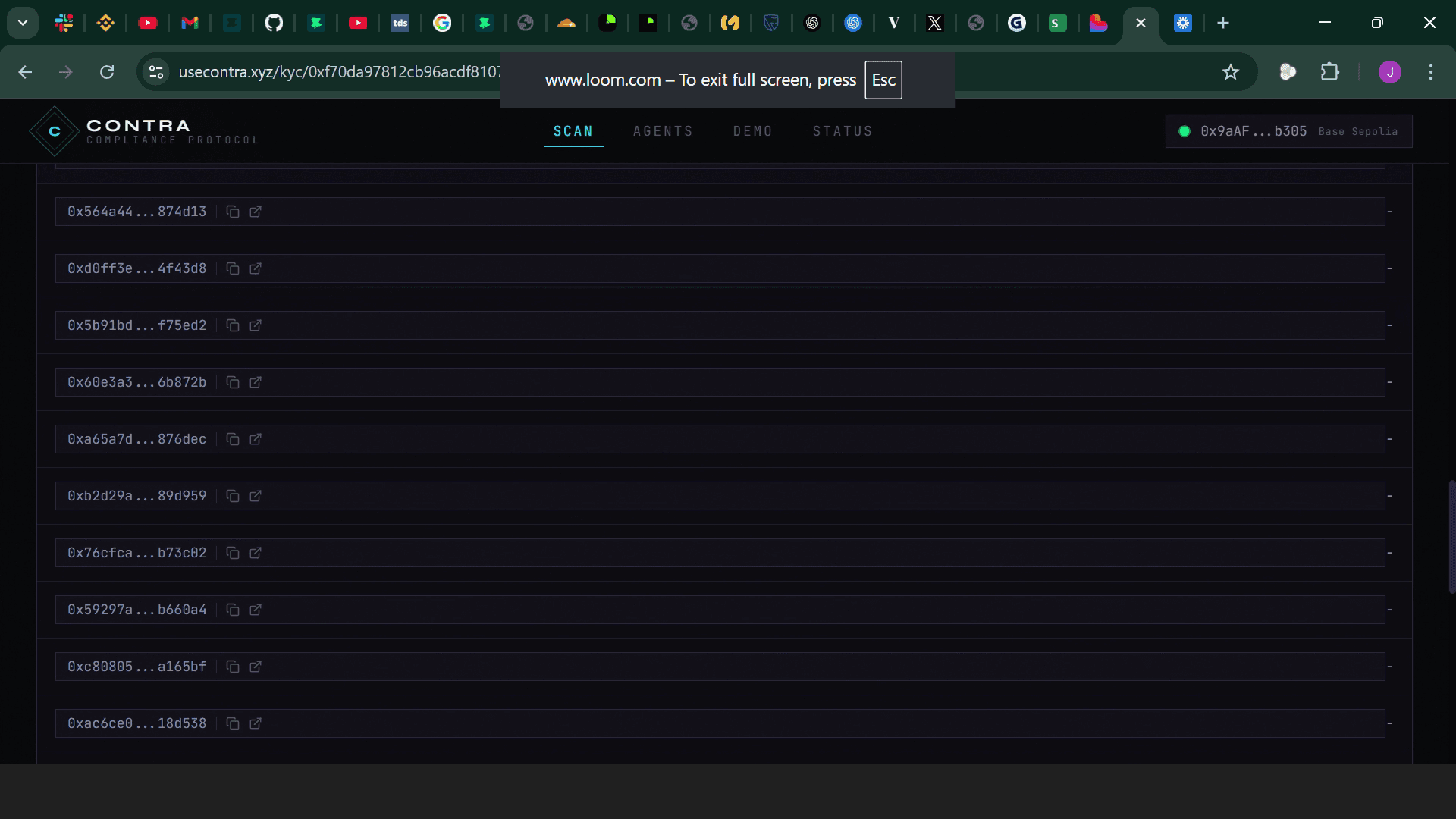The image size is (1456, 819).
Task: Click the Base Sepolia network label
Action: 1357,132
